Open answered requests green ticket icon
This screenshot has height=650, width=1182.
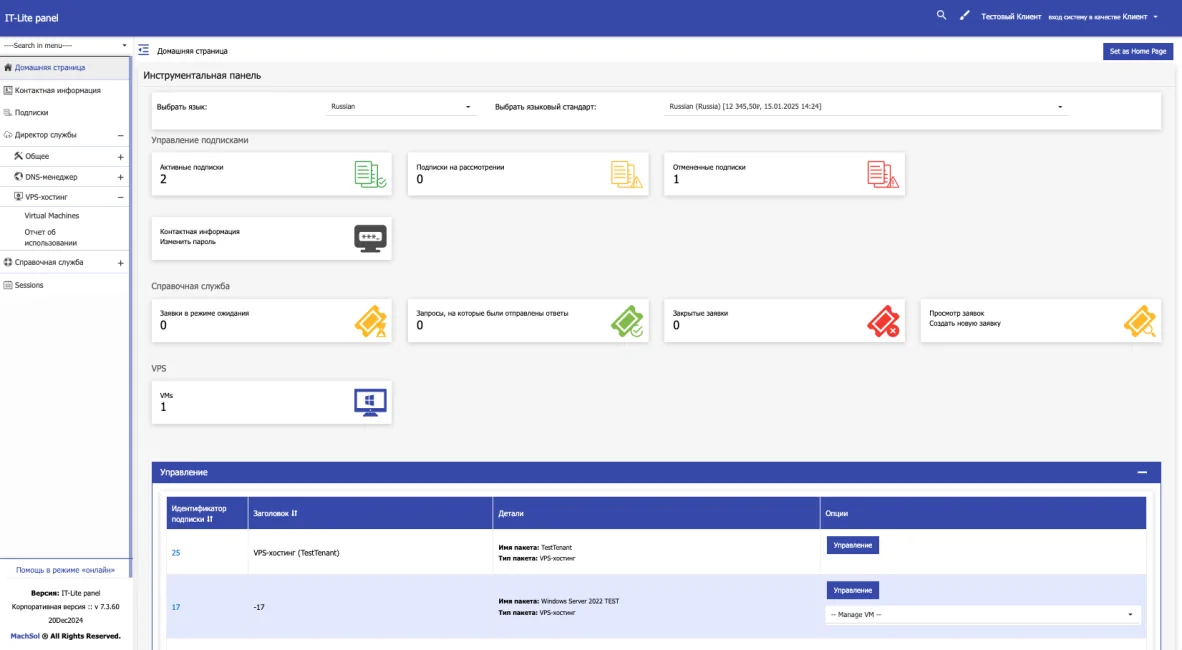point(626,320)
